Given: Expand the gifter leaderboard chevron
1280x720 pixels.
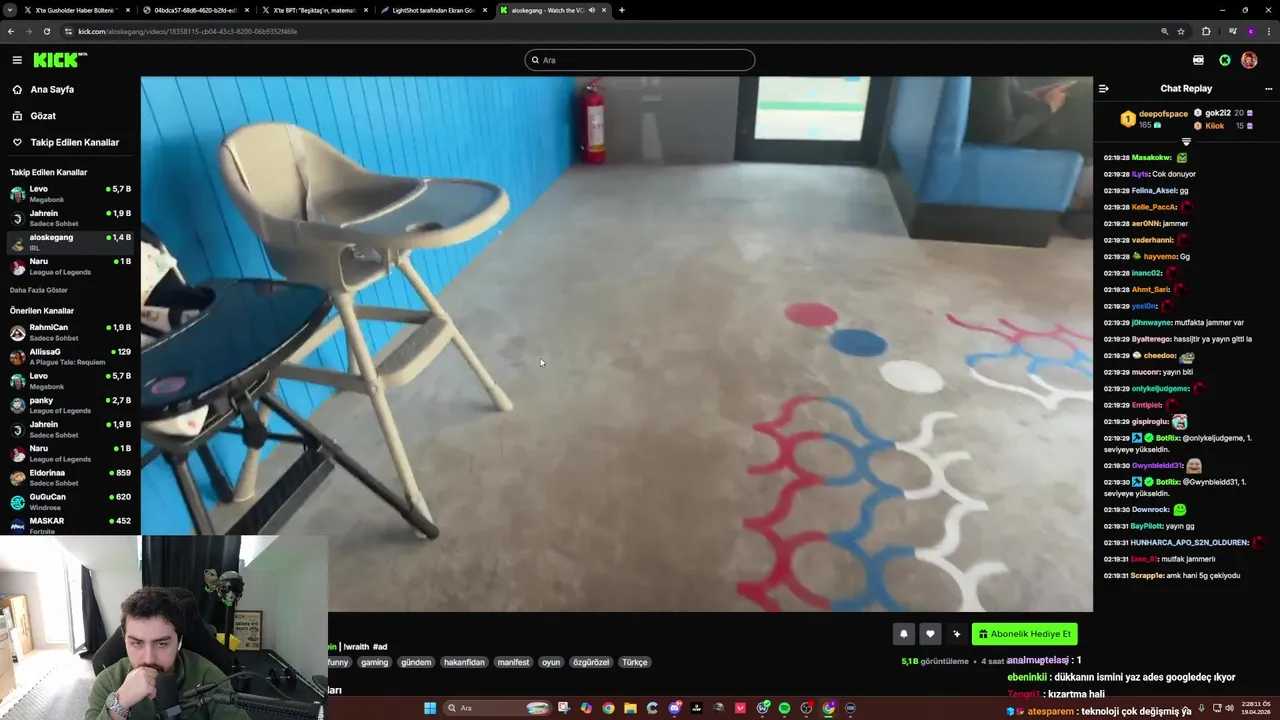Looking at the screenshot, I should pyautogui.click(x=1186, y=142).
